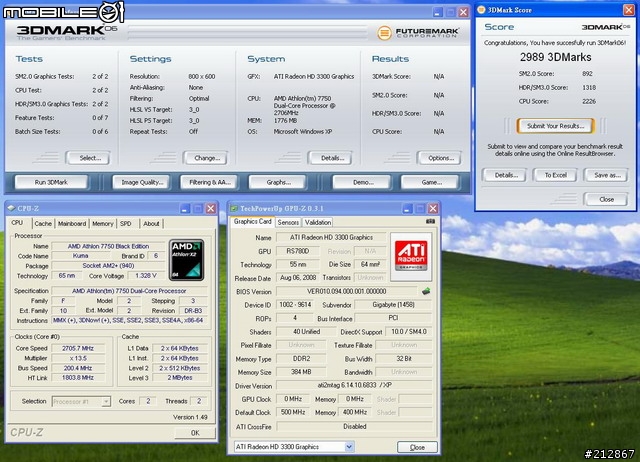The height and width of the screenshot is (462, 640).
Task: Switch to the About tab in CPU-Z
Action: coord(151,224)
